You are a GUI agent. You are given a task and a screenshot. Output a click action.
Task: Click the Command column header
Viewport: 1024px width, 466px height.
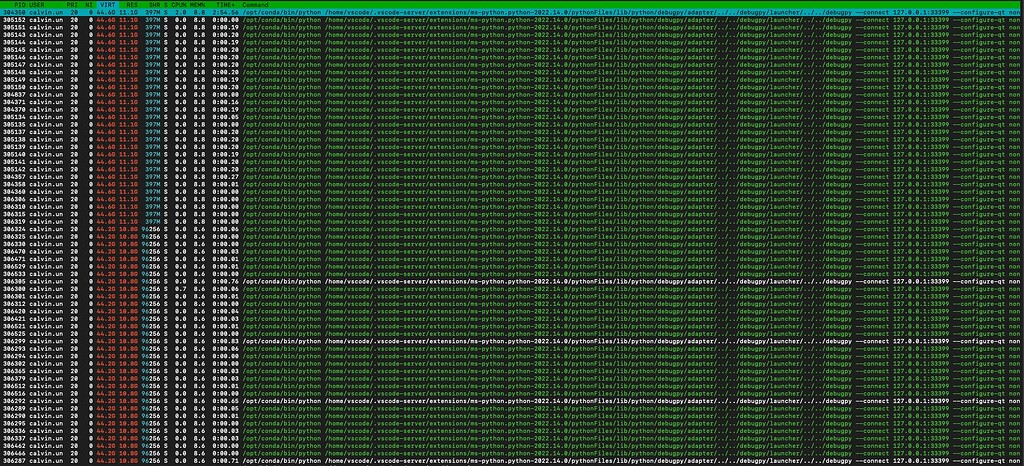[256, 4]
